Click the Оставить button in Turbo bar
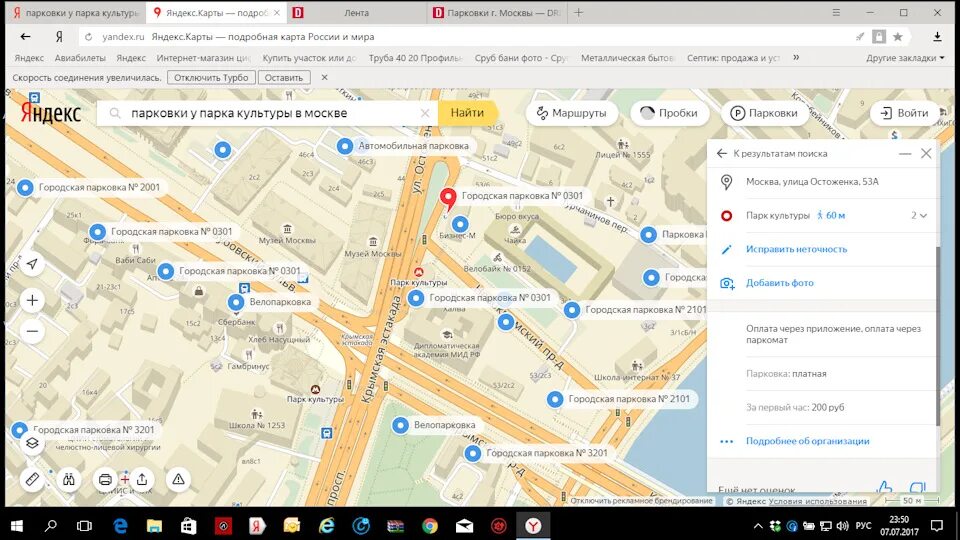The width and height of the screenshot is (960, 540). [284, 78]
